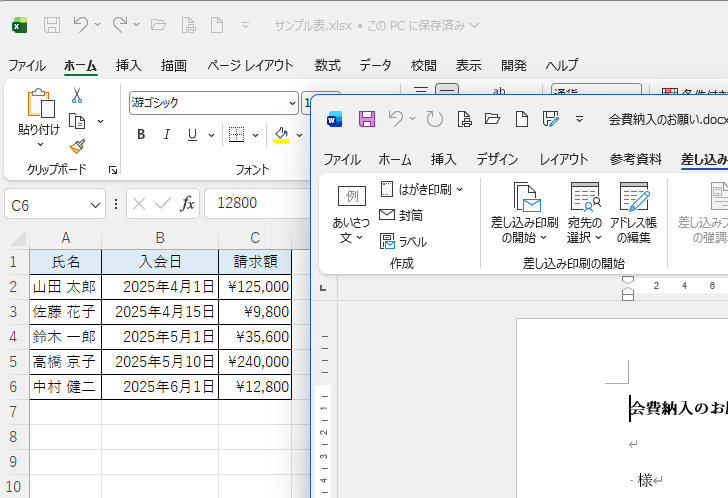Screen dimensions: 728x498
Task: Click Word repeat/redo circular arrow icon
Action: (x=435, y=119)
